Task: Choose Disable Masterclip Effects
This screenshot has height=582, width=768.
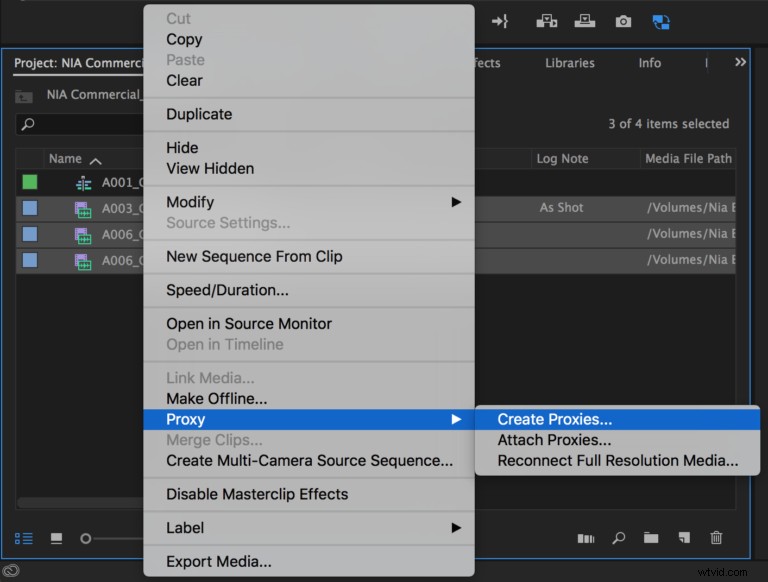Action: tap(309, 494)
